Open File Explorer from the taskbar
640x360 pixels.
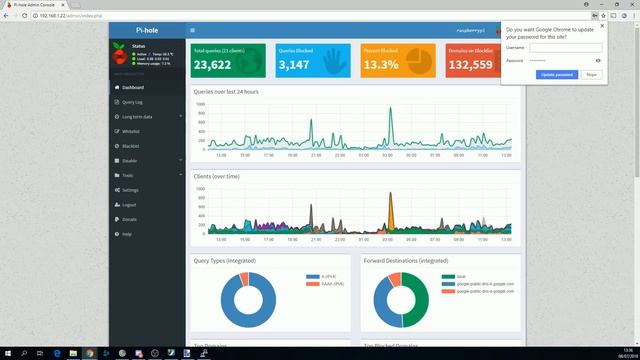tap(73, 353)
